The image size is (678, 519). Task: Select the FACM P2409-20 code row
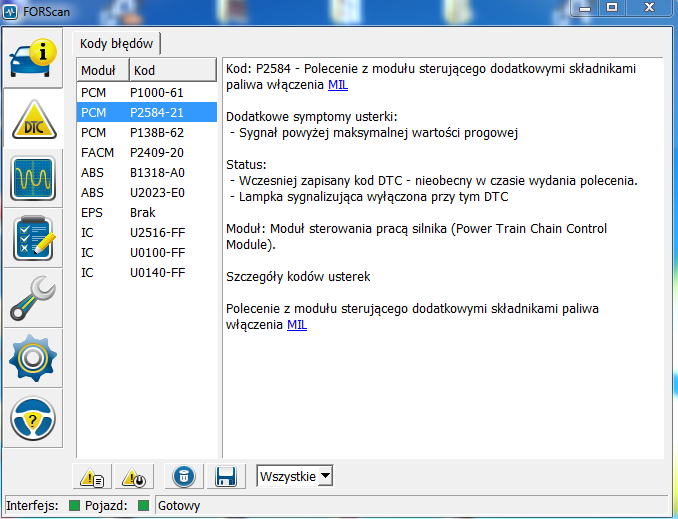[147, 152]
